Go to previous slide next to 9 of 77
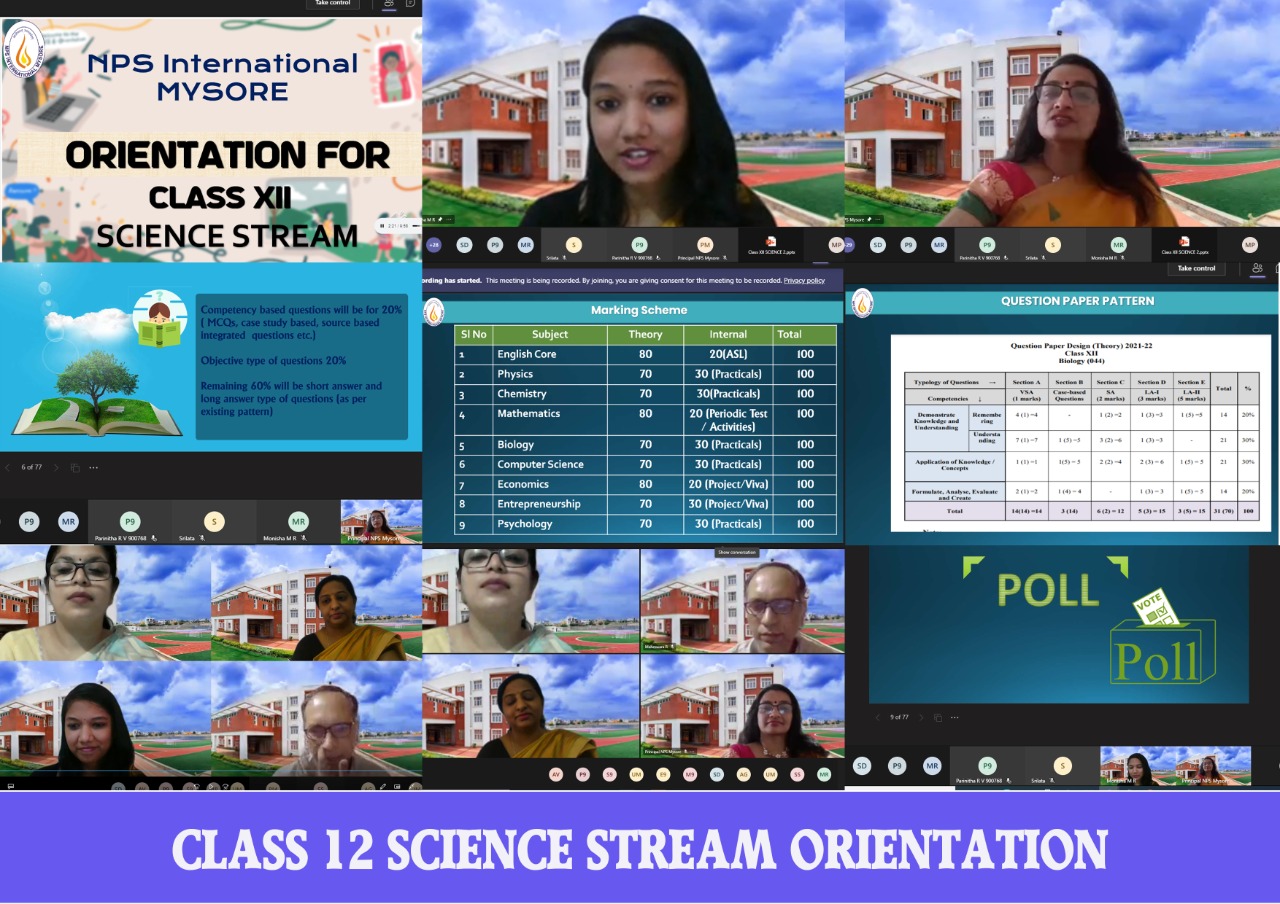The image size is (1280, 904). [x=877, y=717]
